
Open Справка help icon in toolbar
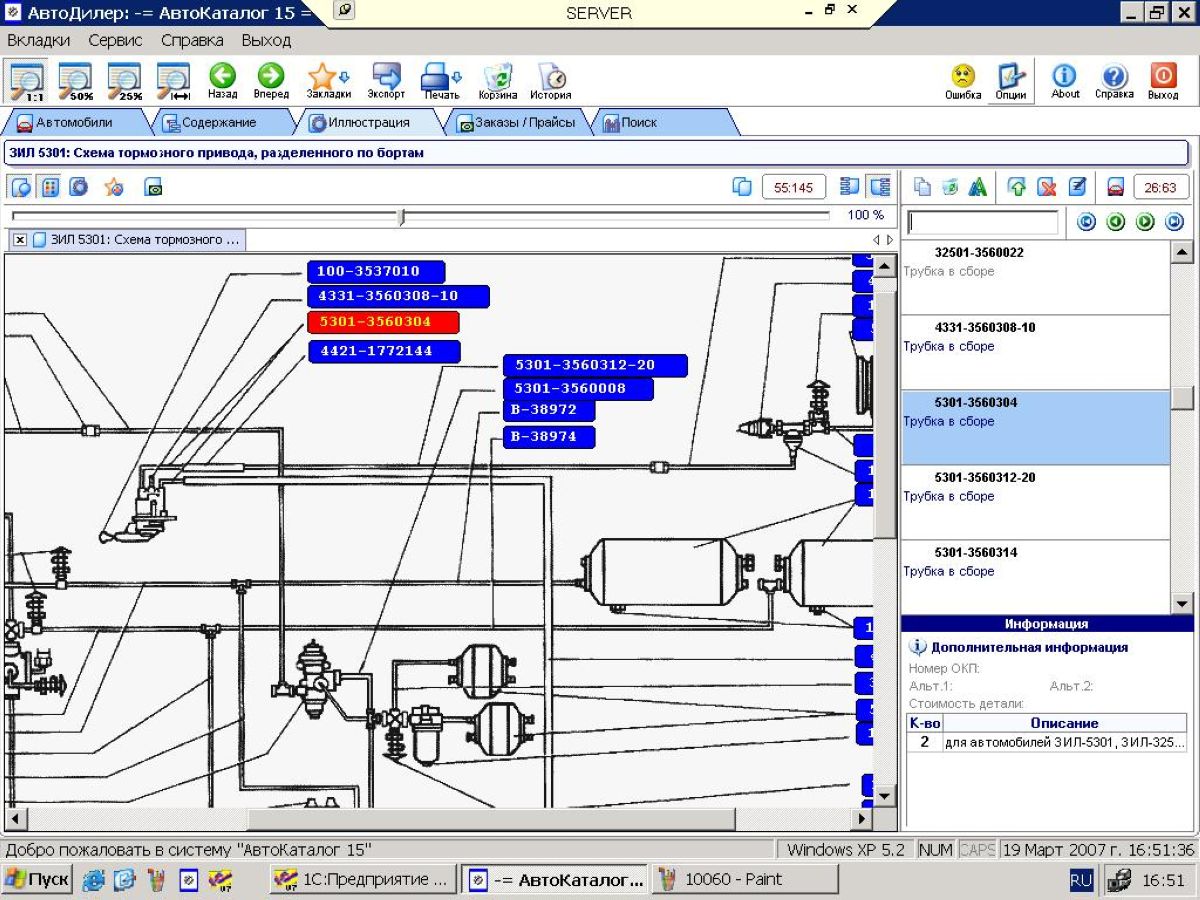tap(1114, 81)
